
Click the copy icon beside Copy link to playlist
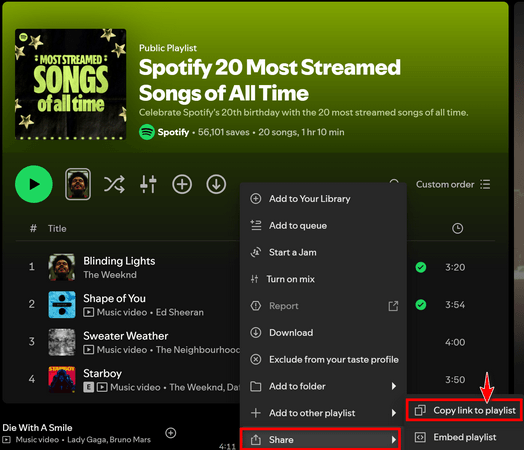point(420,410)
